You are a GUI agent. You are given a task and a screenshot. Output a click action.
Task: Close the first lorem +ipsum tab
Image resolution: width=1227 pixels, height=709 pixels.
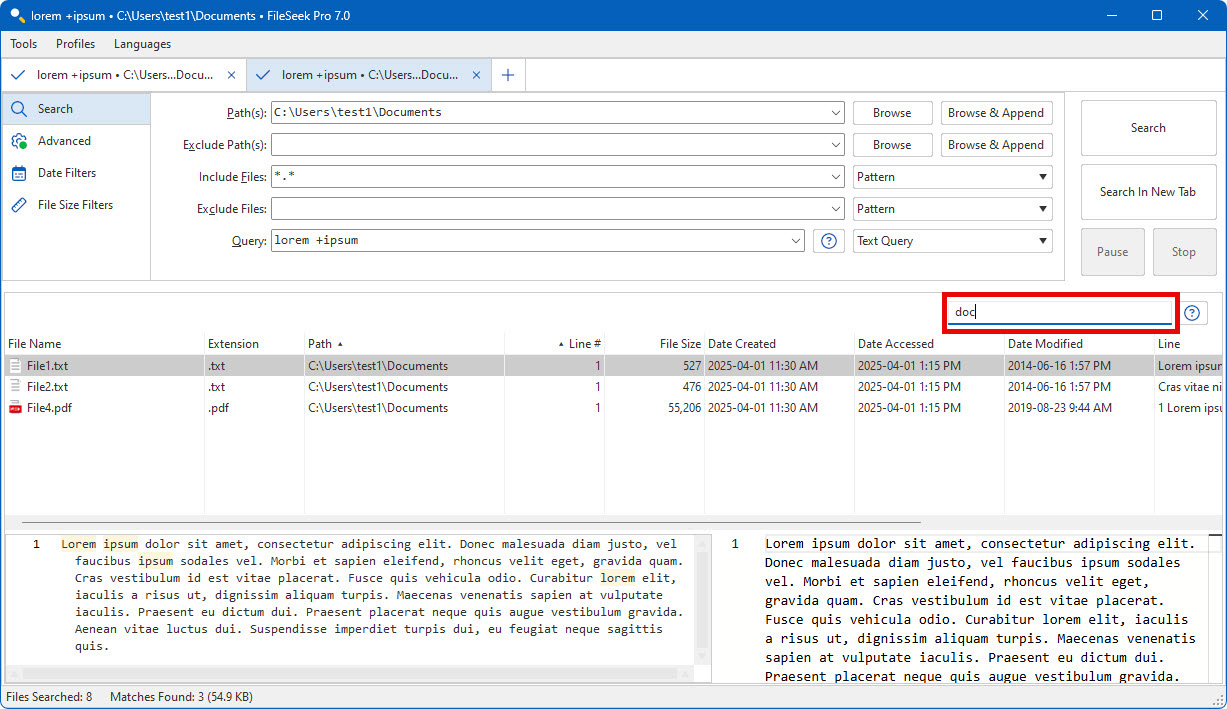coord(232,75)
